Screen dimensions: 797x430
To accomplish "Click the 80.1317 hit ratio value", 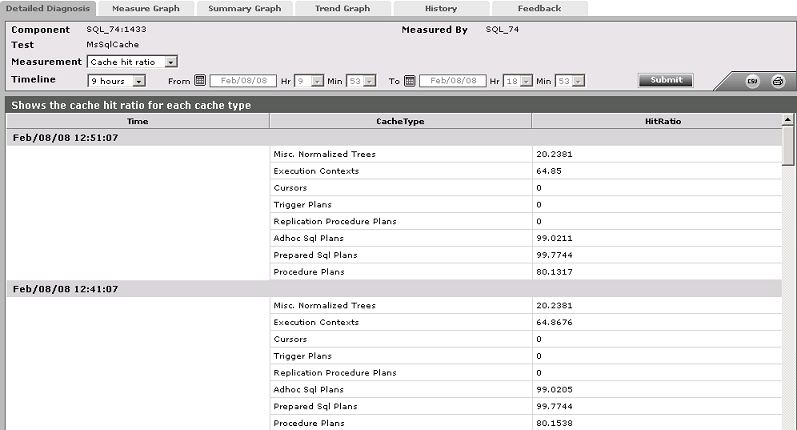I will 554,272.
